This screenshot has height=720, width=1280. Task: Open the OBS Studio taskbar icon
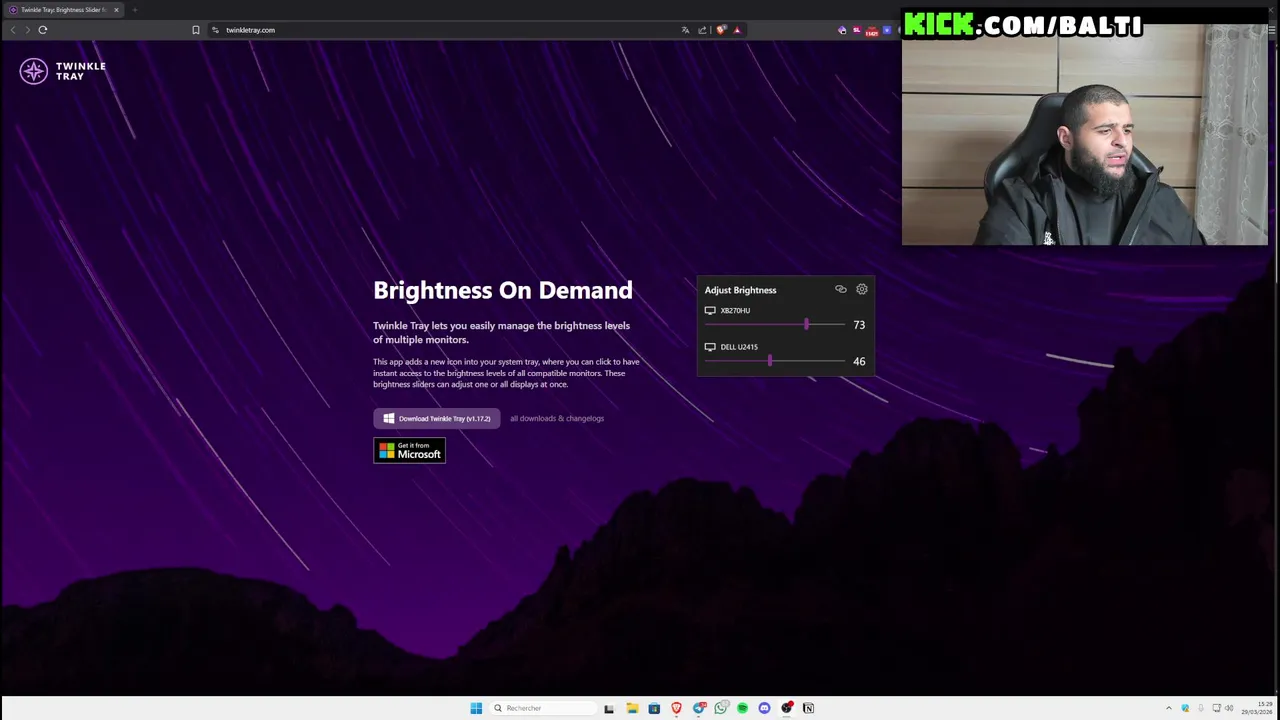pyautogui.click(x=787, y=708)
